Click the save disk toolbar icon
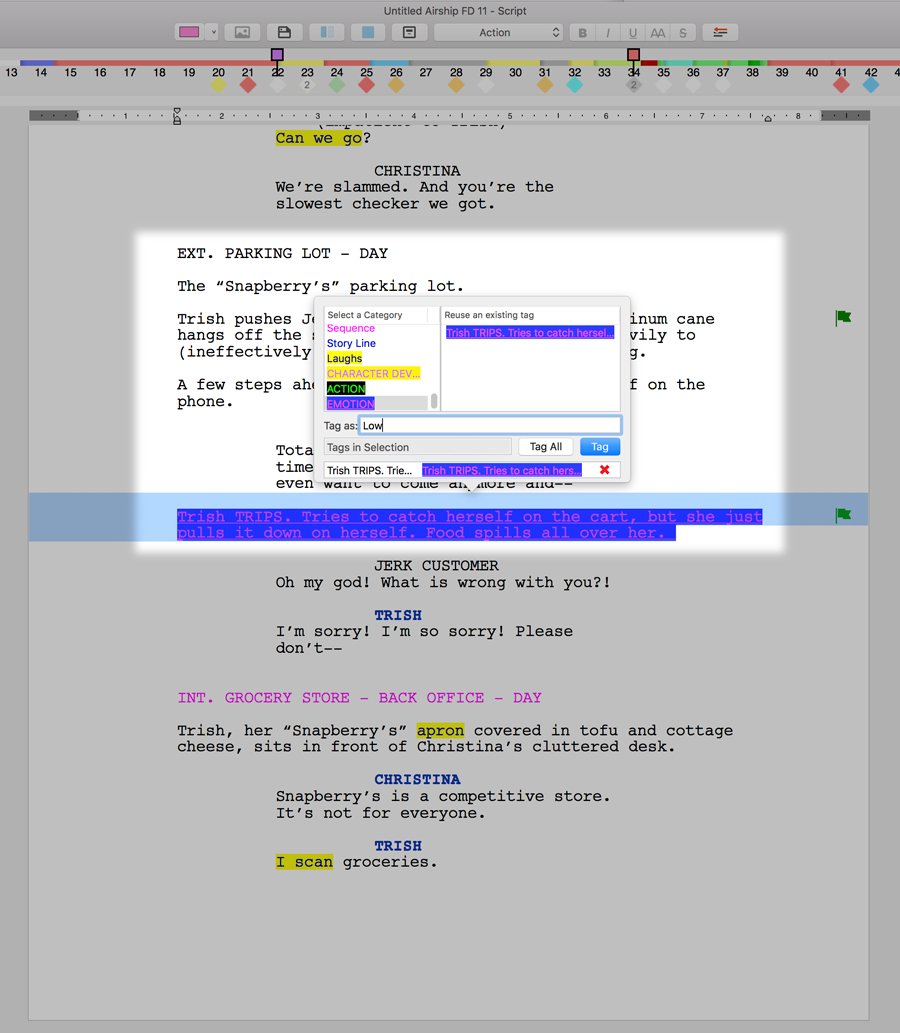Screen dimensions: 900x1033 284,32
